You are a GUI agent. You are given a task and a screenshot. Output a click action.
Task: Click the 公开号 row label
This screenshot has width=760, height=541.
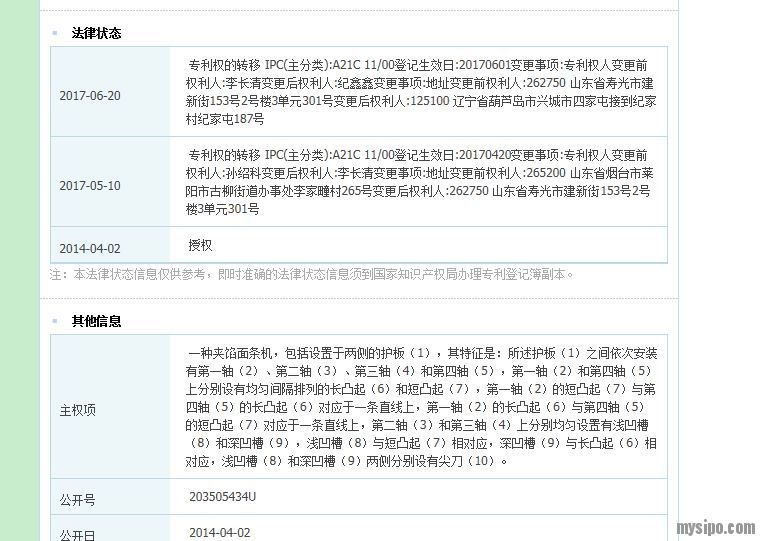(78, 500)
